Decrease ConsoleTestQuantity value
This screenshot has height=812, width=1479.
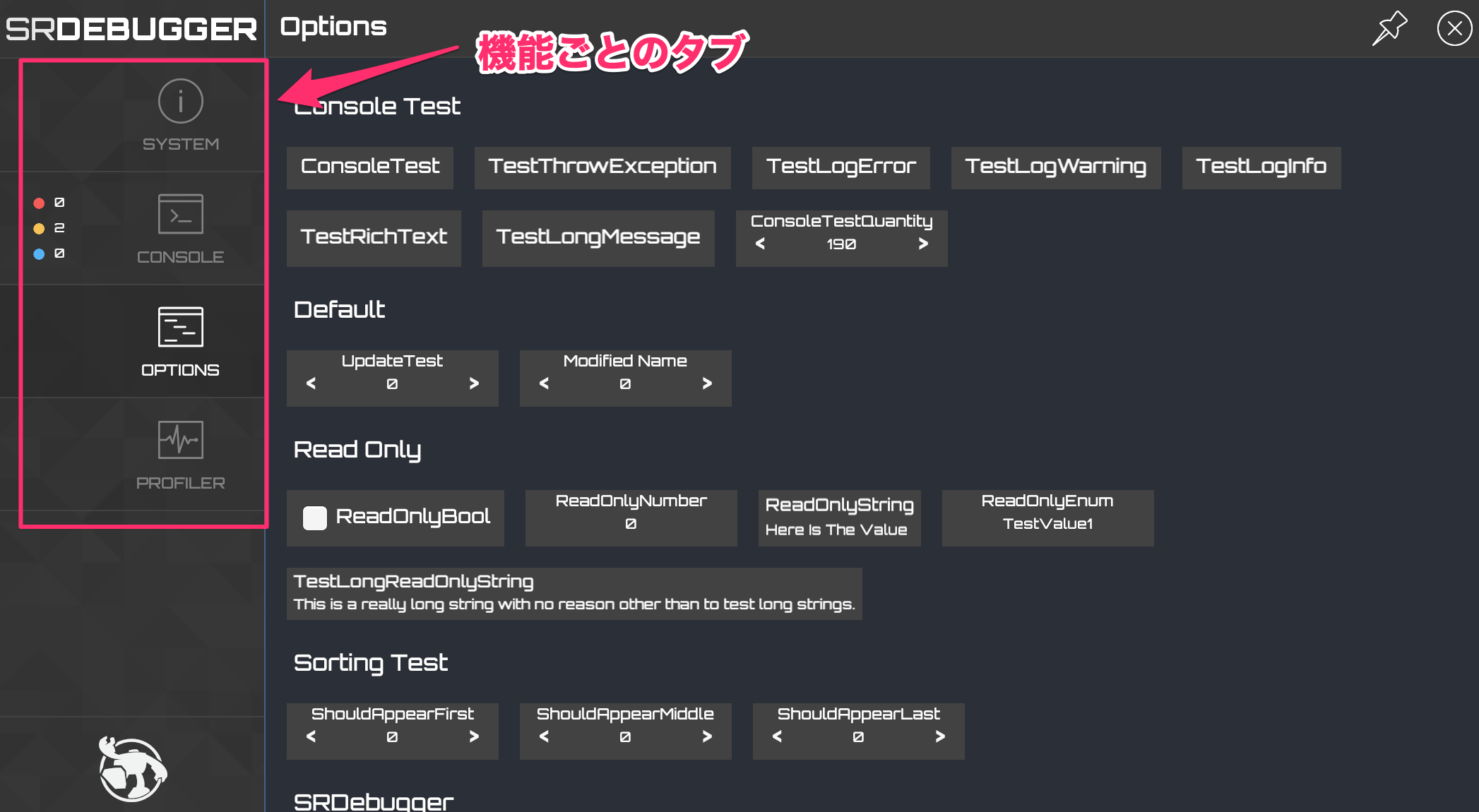[760, 244]
